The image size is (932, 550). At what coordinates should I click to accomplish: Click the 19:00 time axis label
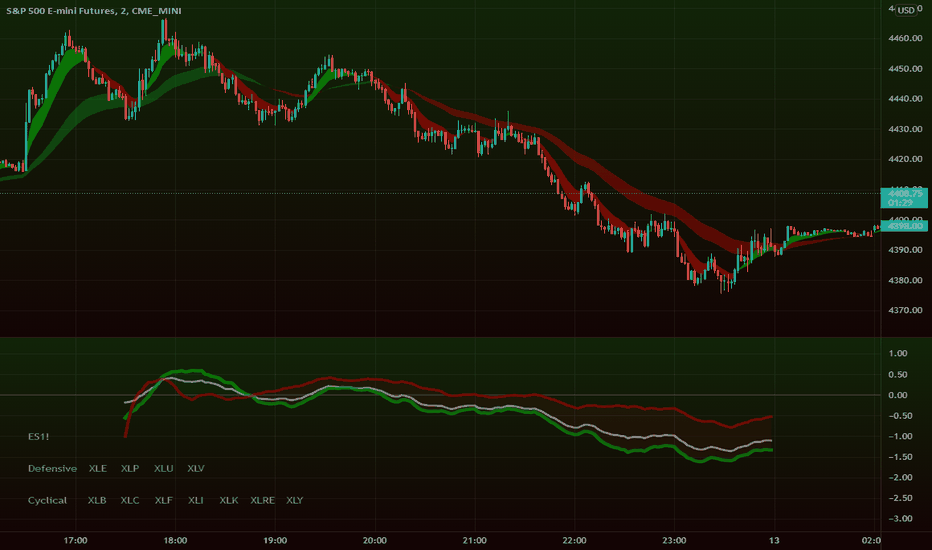tap(275, 540)
